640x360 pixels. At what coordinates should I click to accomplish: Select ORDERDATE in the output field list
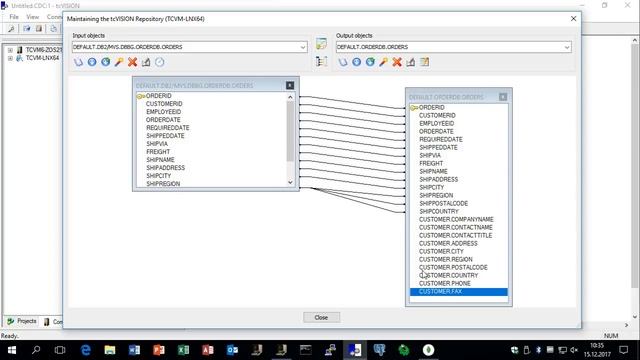[x=436, y=131]
